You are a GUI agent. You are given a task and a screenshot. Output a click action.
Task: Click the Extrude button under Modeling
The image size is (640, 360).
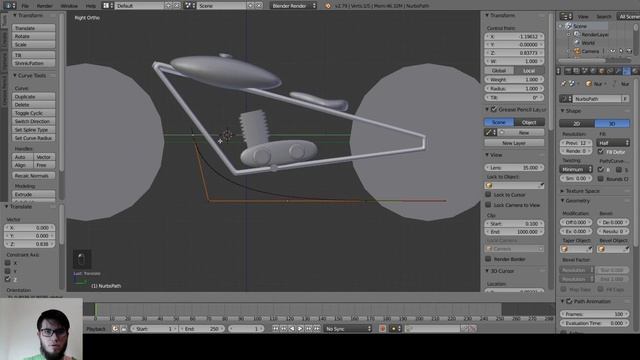[33, 194]
